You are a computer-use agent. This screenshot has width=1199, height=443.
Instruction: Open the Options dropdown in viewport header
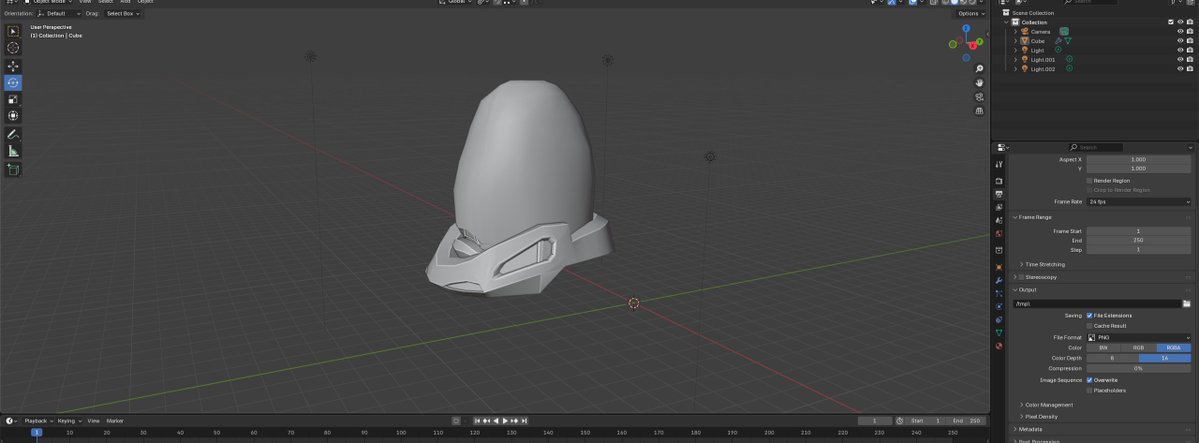coord(970,14)
